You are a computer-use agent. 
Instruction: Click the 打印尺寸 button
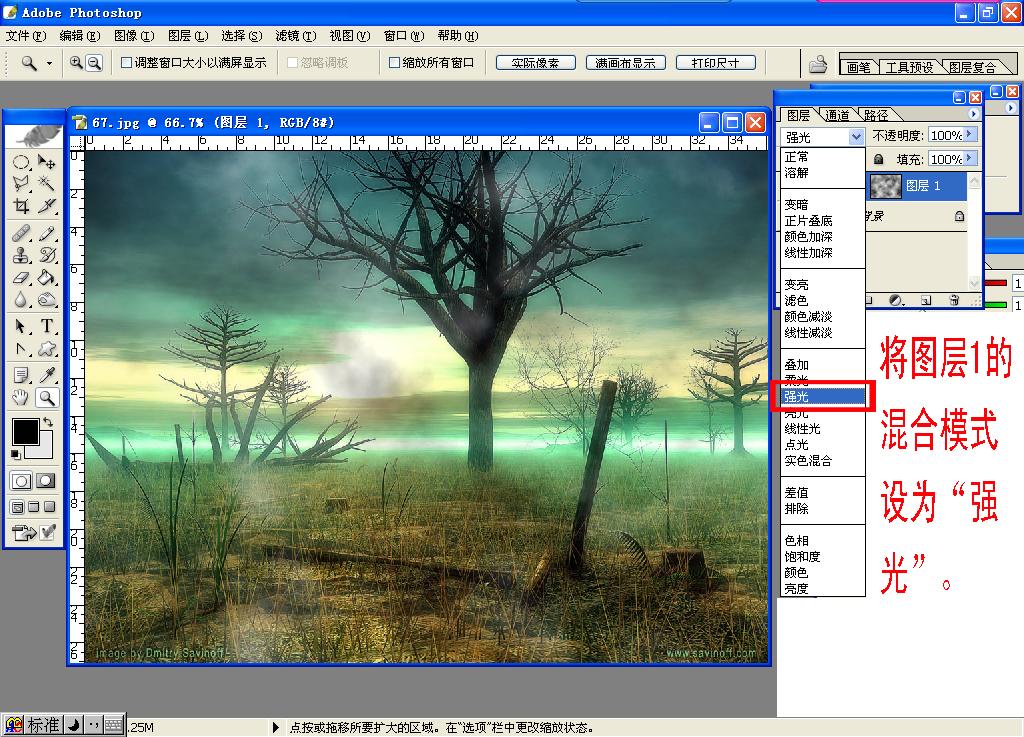716,63
